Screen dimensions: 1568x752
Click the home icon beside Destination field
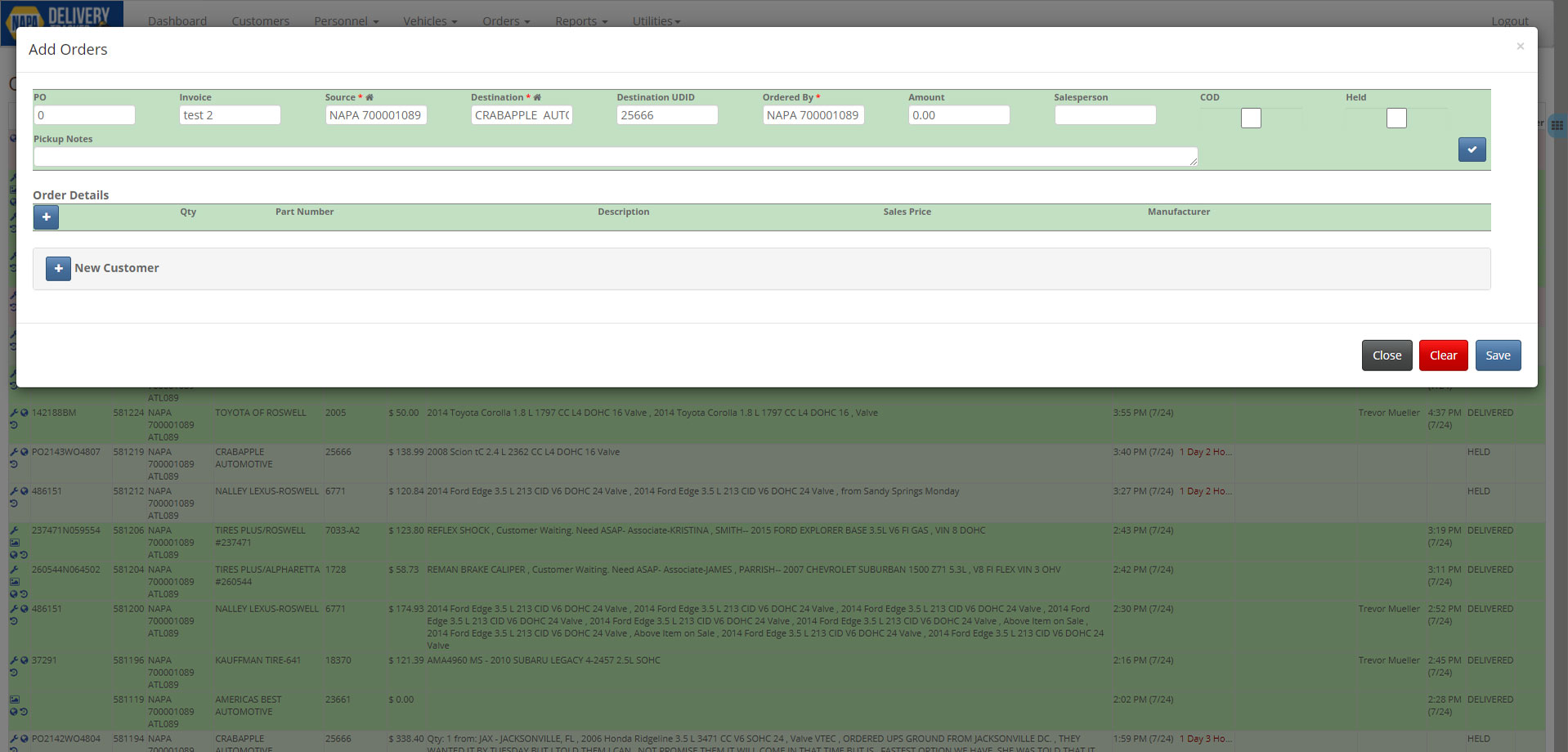(538, 96)
